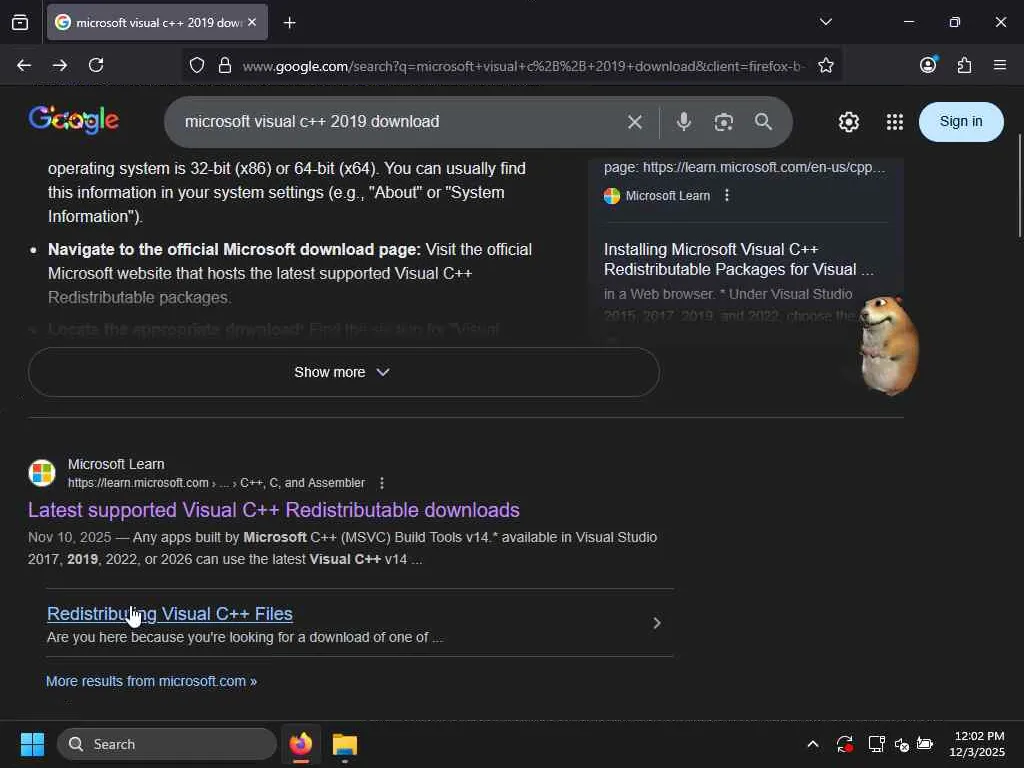Clear the search query with X
This screenshot has height=768, width=1024.
pos(634,122)
